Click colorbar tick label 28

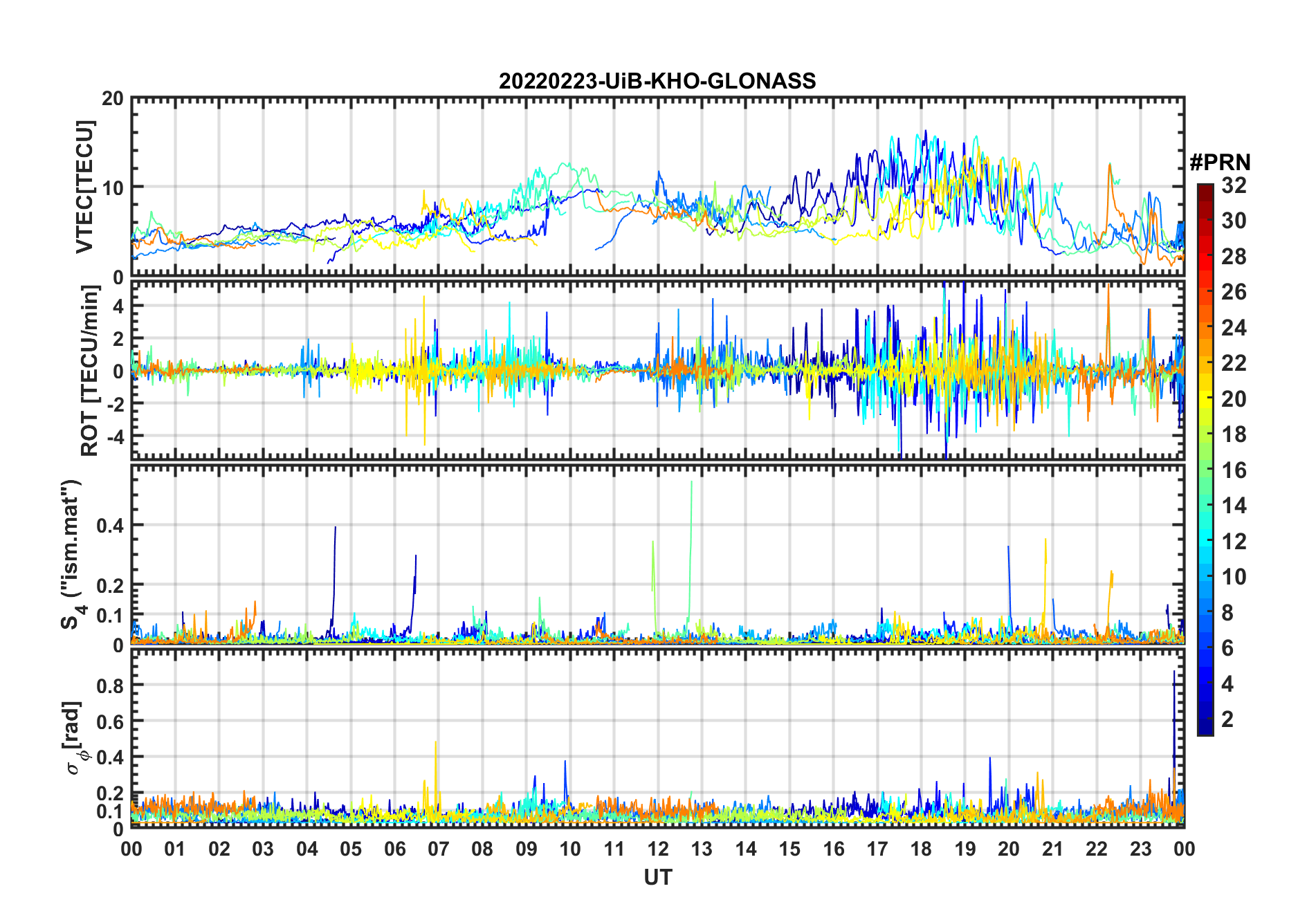pyautogui.click(x=1234, y=257)
